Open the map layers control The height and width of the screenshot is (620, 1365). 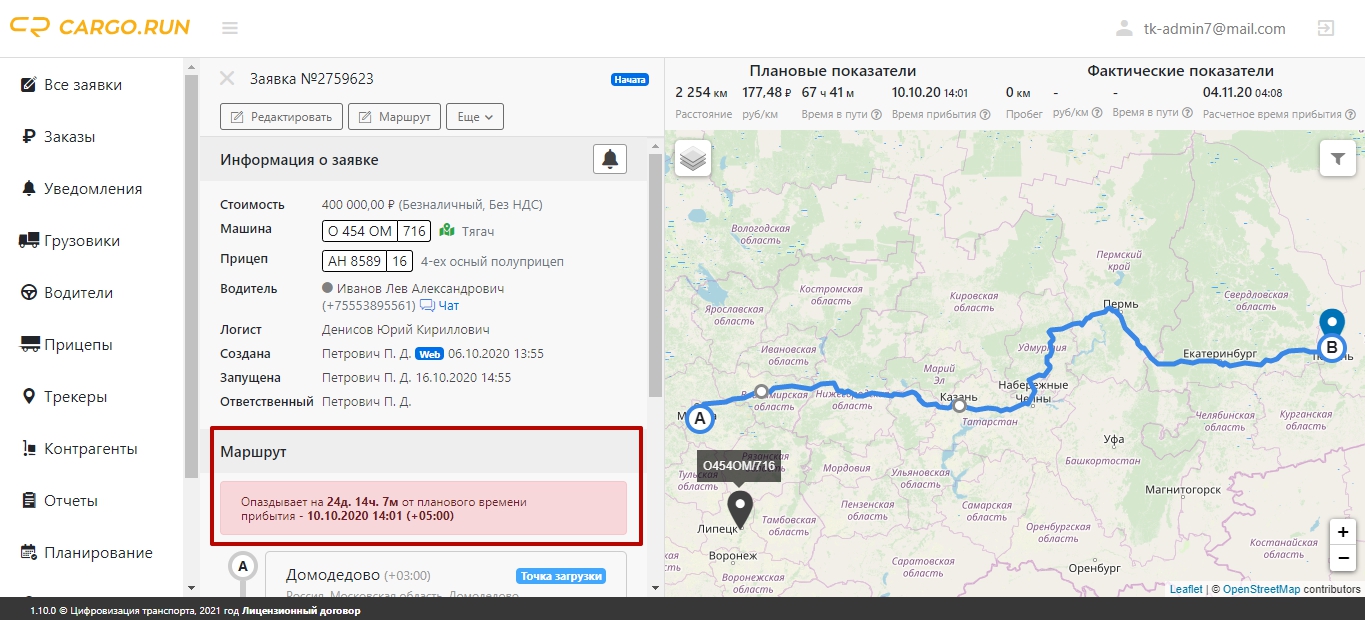(x=693, y=158)
